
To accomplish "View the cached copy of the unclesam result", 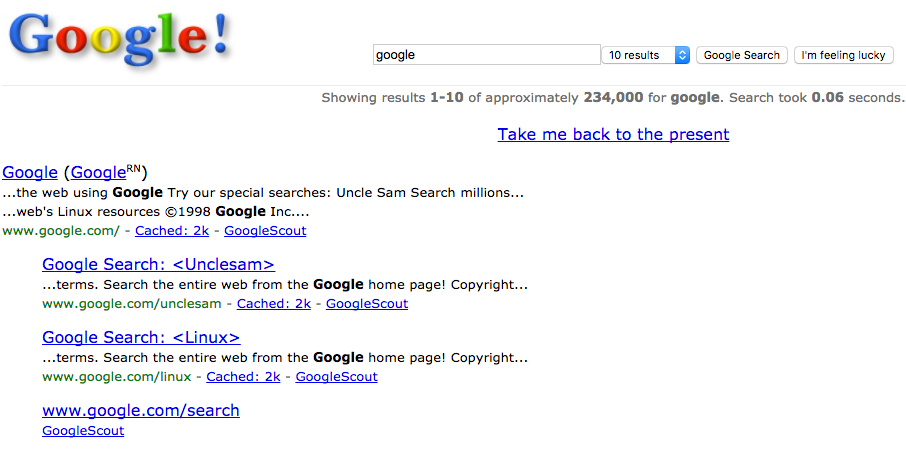I will [x=274, y=304].
